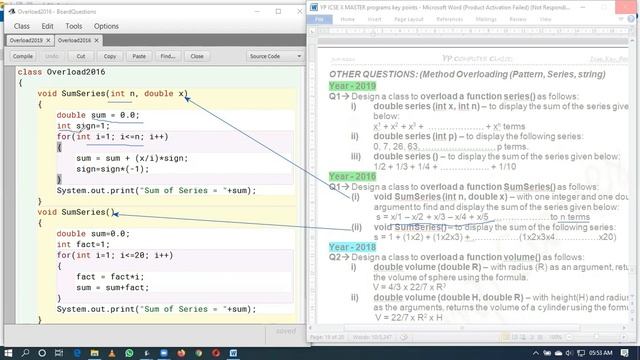This screenshot has width=640, height=360.
Task: Open Firefox from the taskbar
Action: 181,353
